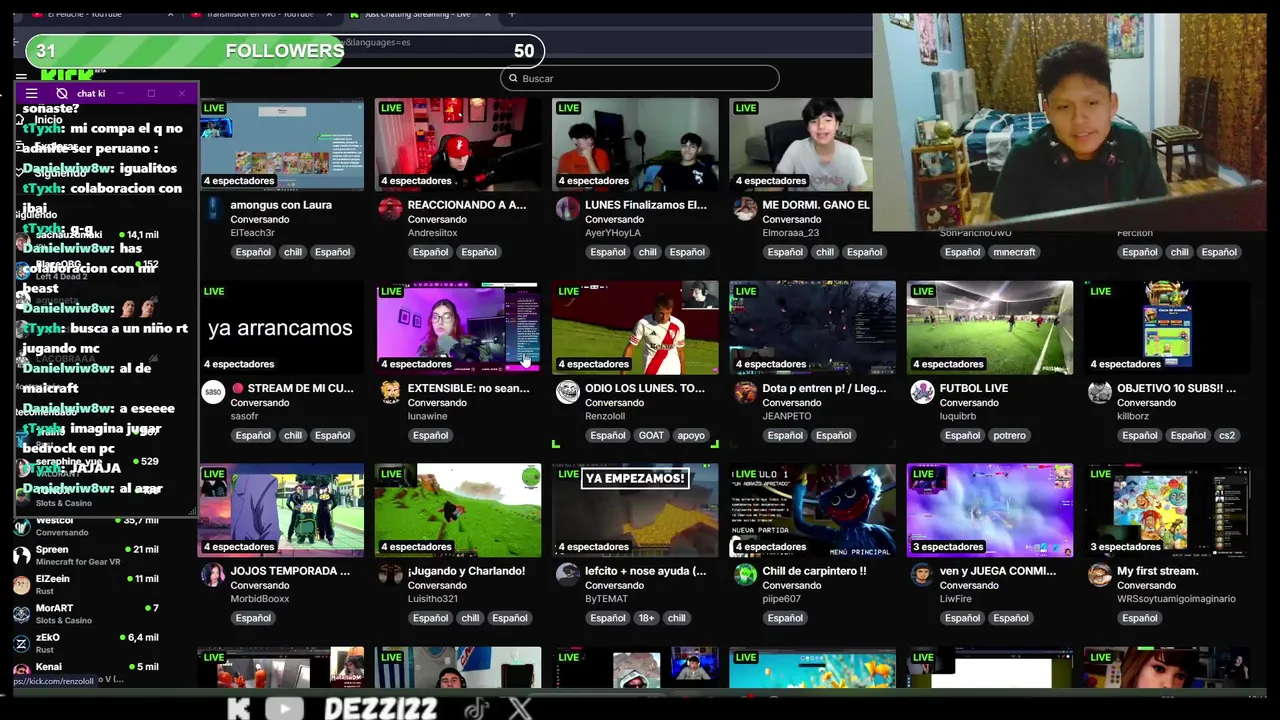The width and height of the screenshot is (1280, 720).
Task: Click the GOAT tag
Action: tap(651, 435)
